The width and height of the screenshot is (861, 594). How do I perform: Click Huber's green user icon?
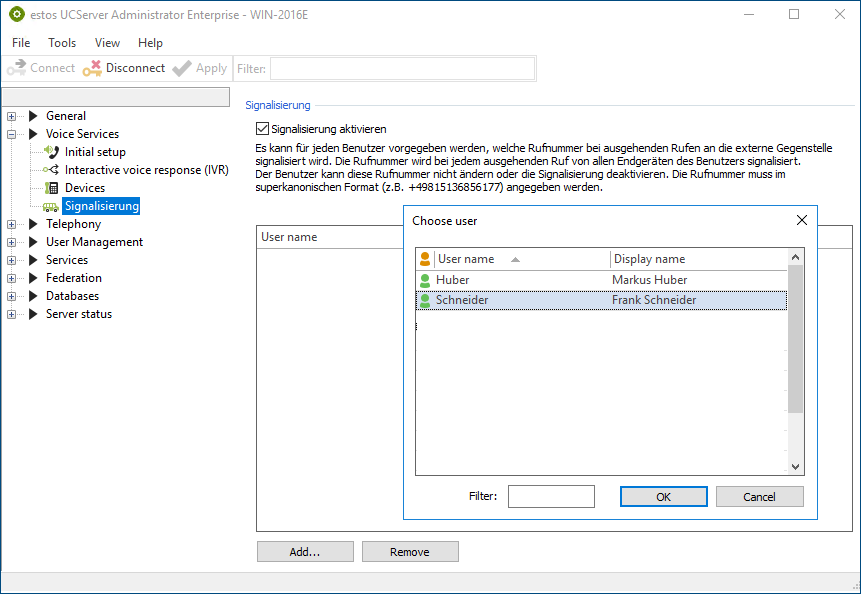(425, 281)
